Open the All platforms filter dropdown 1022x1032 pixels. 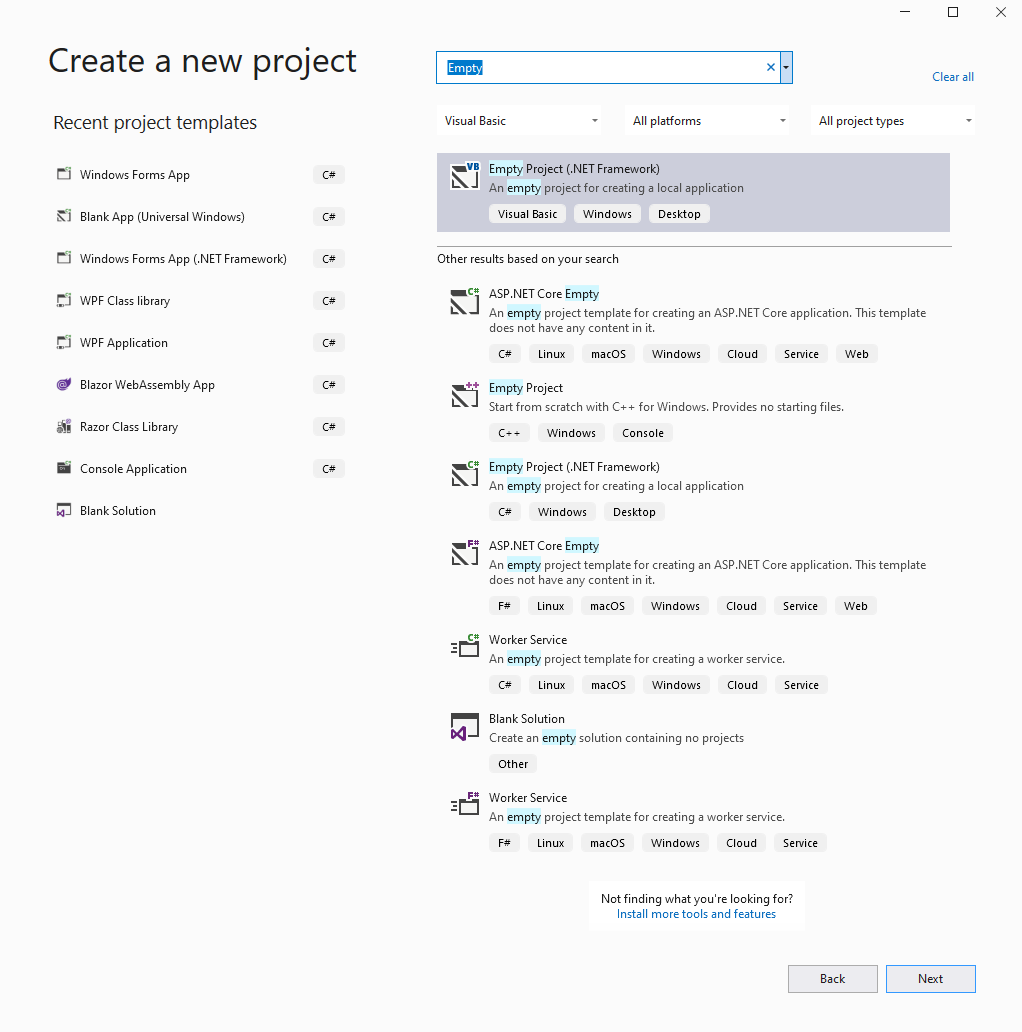[707, 121]
